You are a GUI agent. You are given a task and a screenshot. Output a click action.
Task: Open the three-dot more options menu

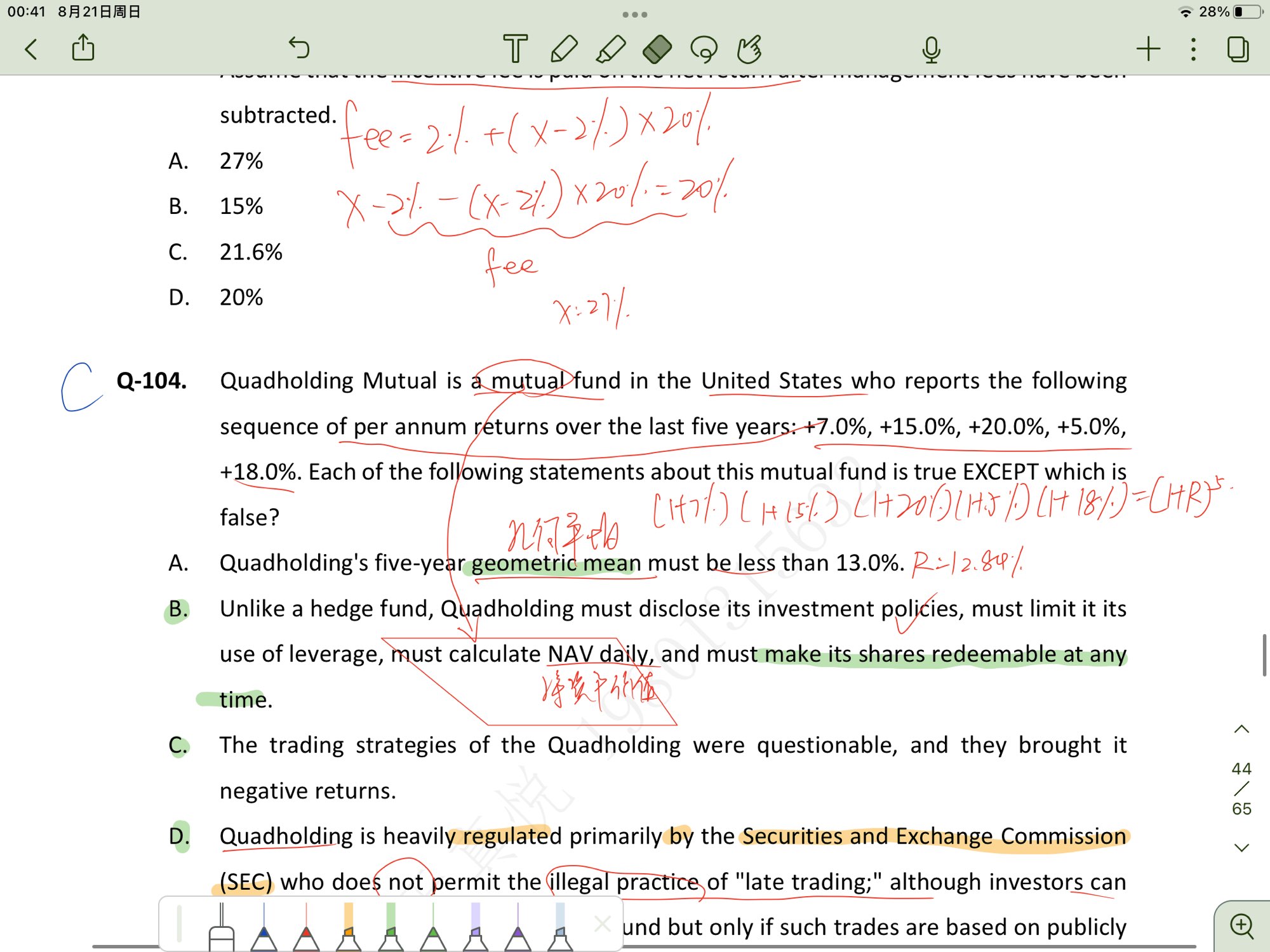(1194, 49)
